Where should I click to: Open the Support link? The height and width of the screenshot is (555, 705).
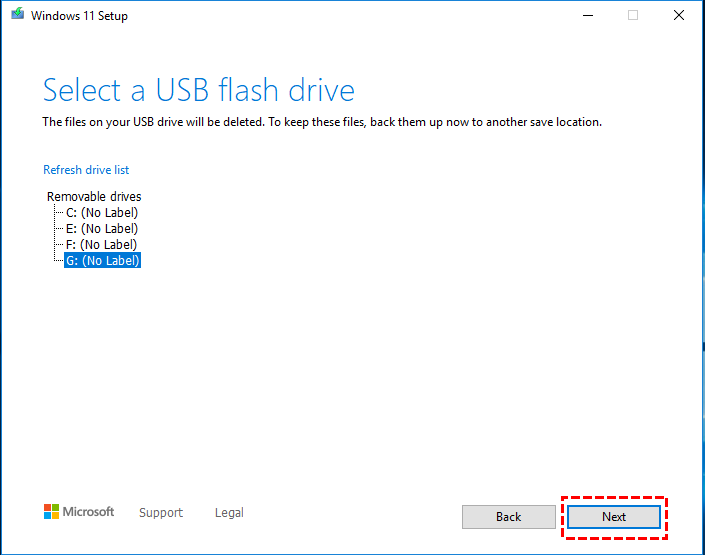tap(161, 513)
